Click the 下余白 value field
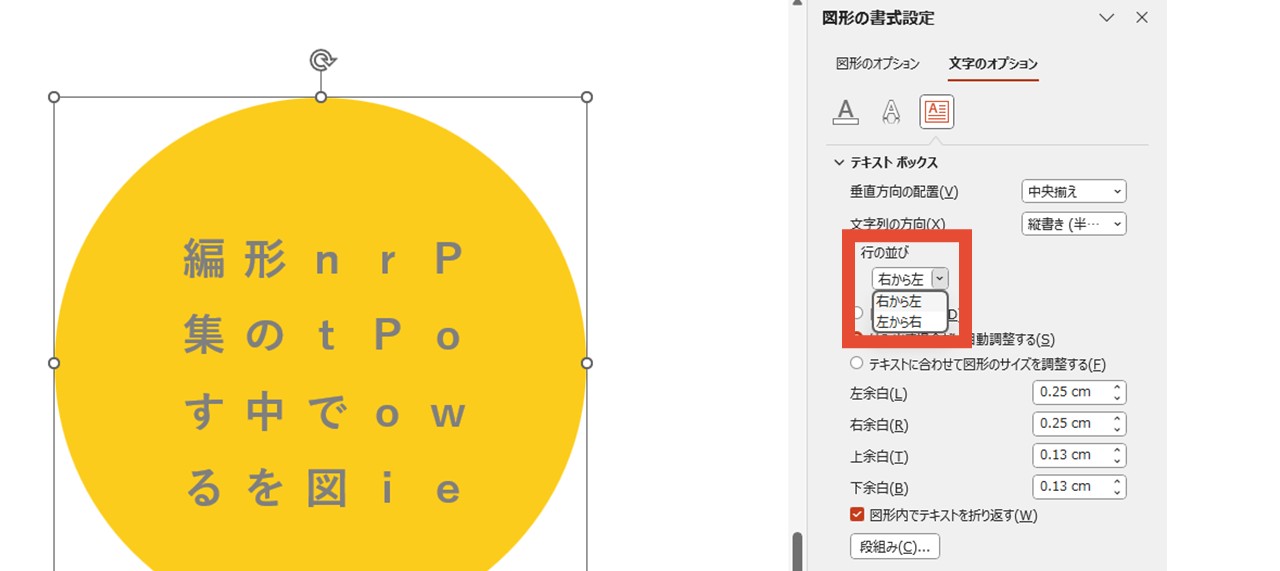Viewport: 1280px width, 571px height. click(x=1070, y=487)
